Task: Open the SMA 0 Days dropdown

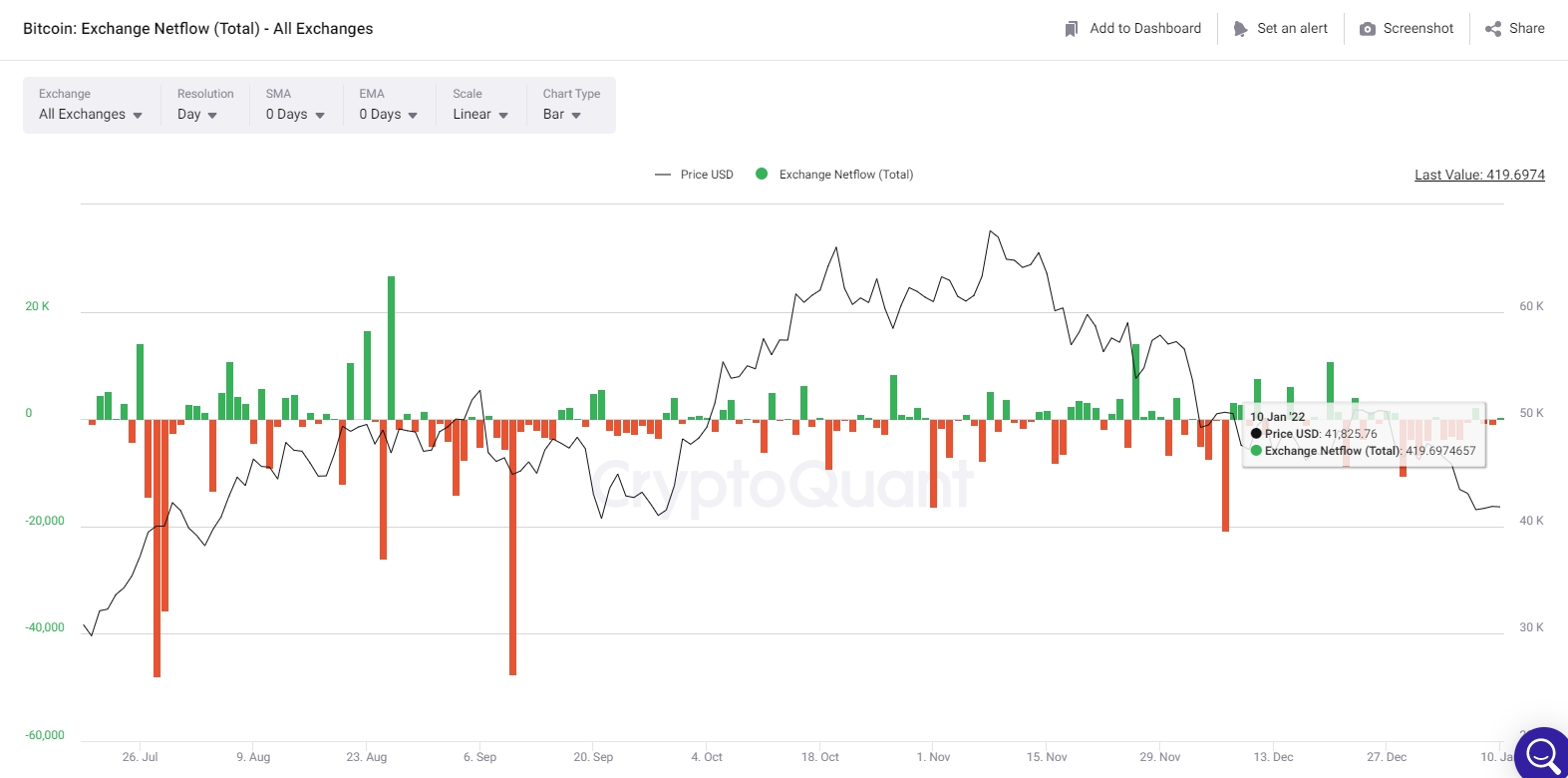Action: 295,115
